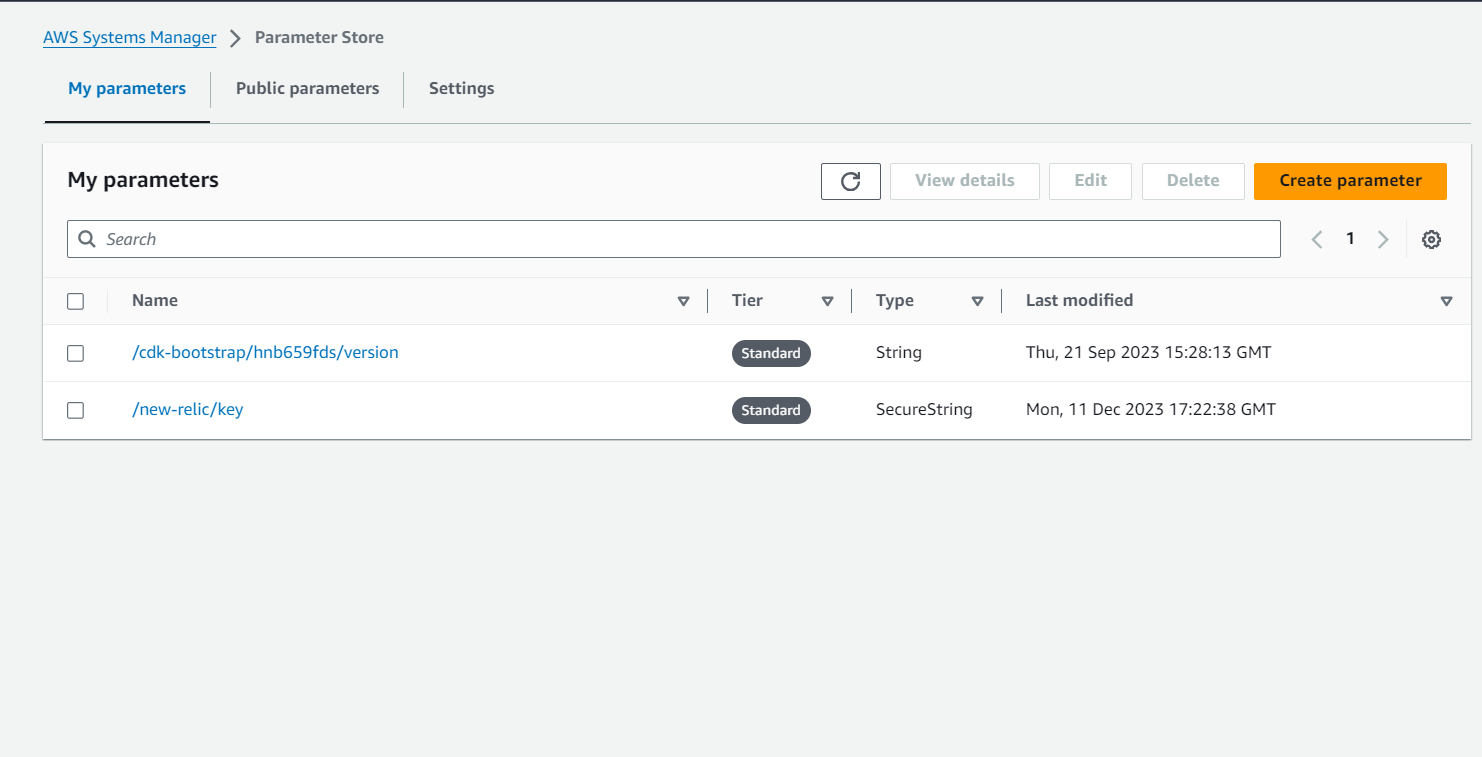Sort by Tier column arrow
The width and height of the screenshot is (1482, 757).
(827, 301)
